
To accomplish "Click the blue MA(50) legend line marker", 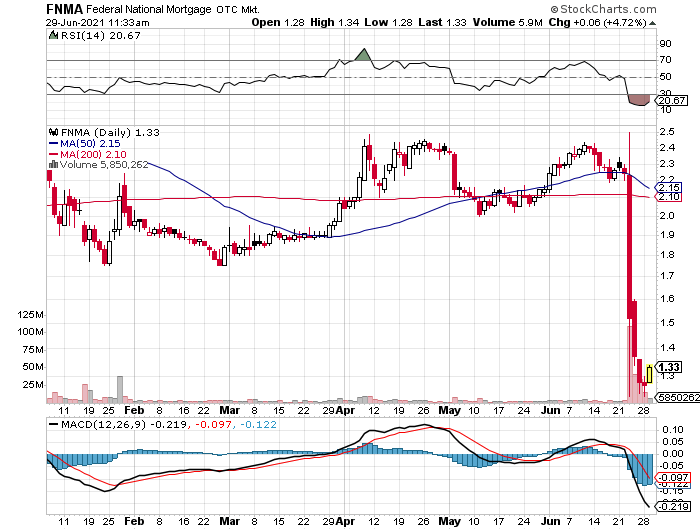I will tap(53, 144).
